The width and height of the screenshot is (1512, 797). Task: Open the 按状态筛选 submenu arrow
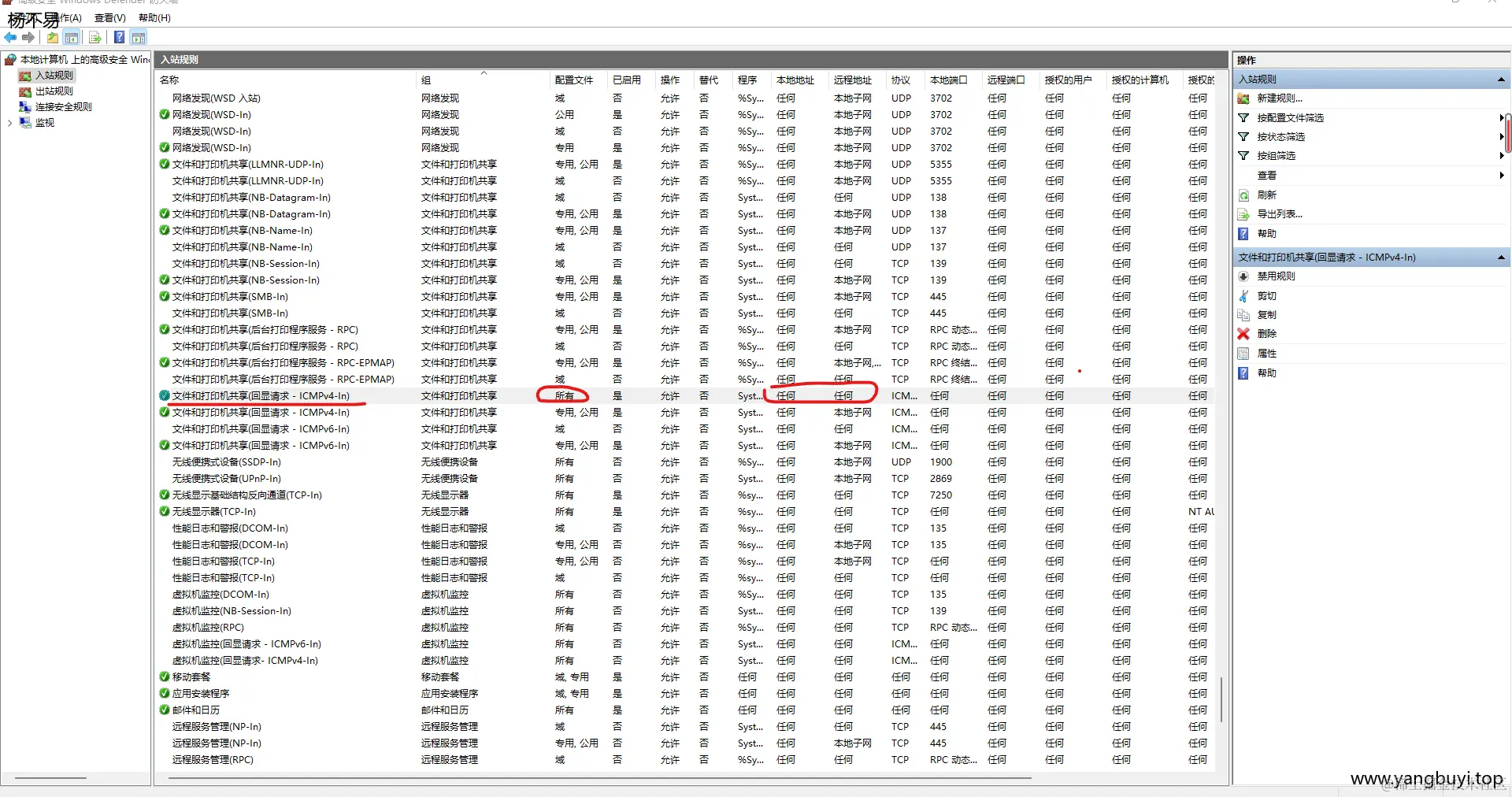[1502, 136]
